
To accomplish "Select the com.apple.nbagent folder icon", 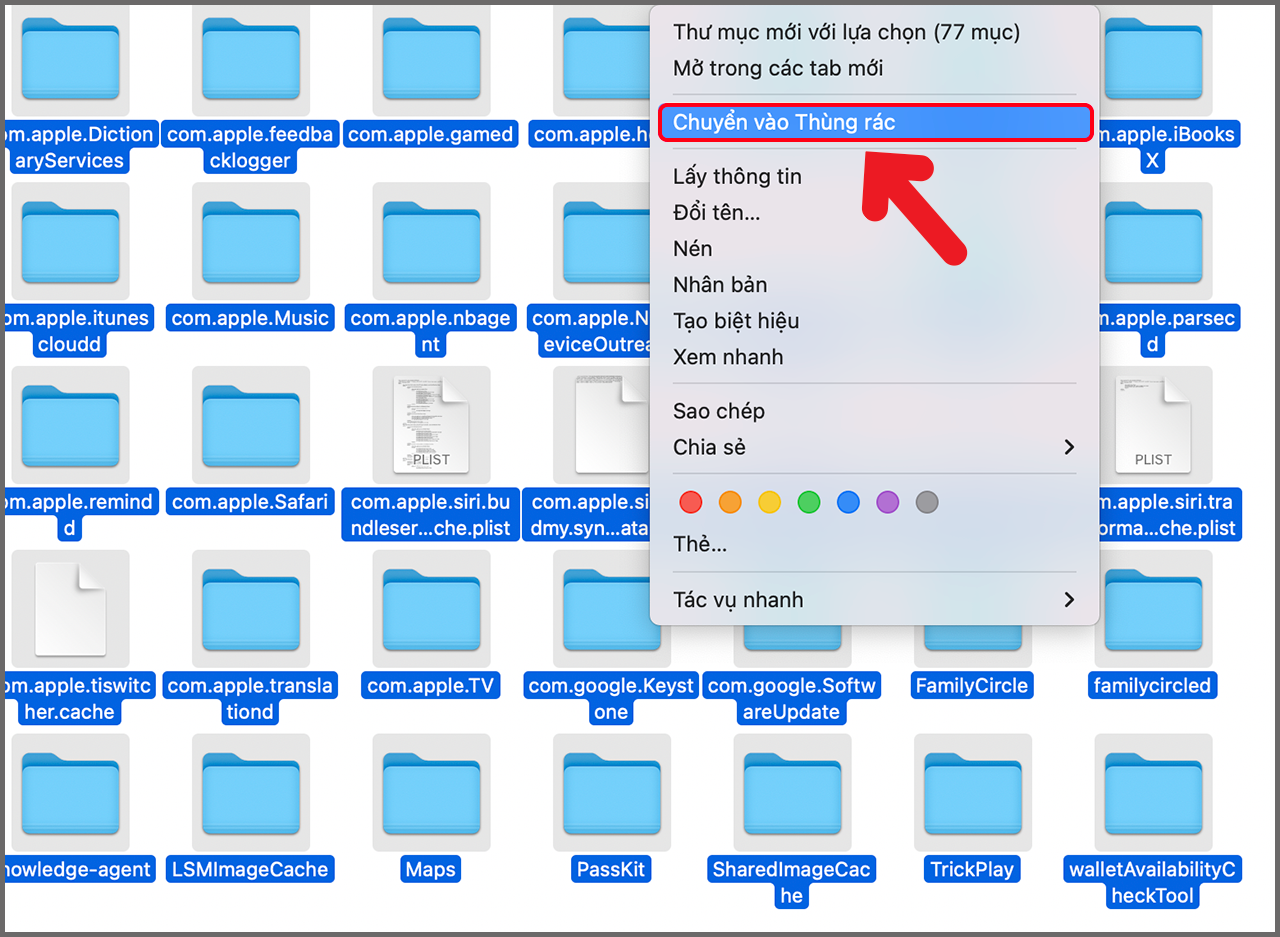I will pyautogui.click(x=431, y=241).
